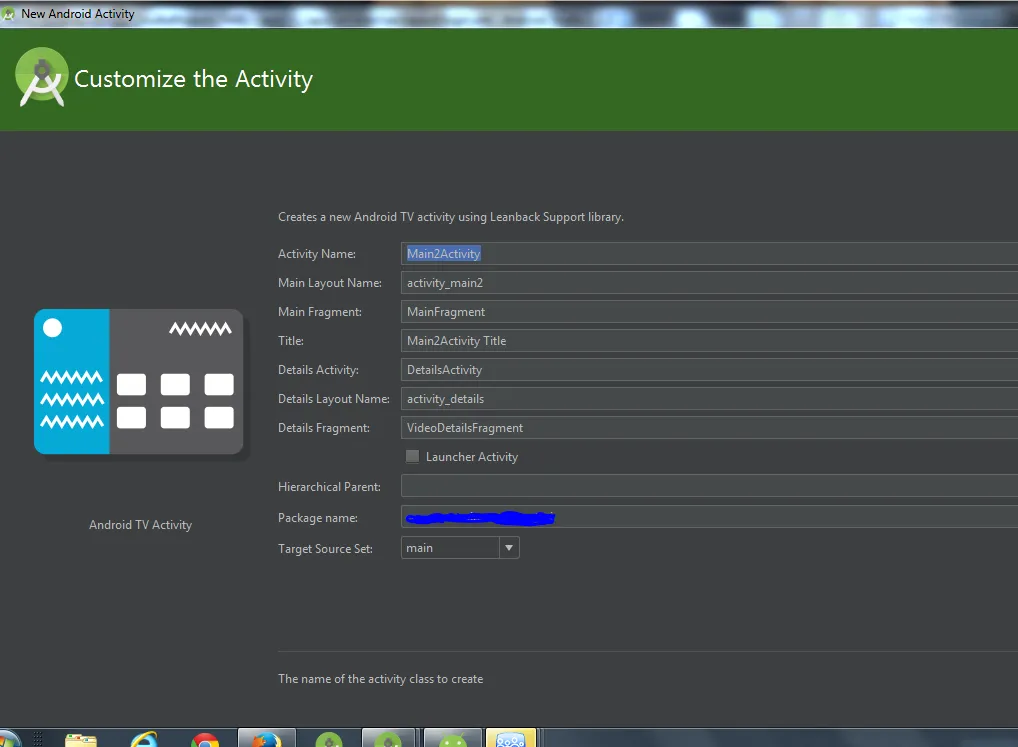Click the Details Activity input field
The width and height of the screenshot is (1018, 747).
(709, 370)
